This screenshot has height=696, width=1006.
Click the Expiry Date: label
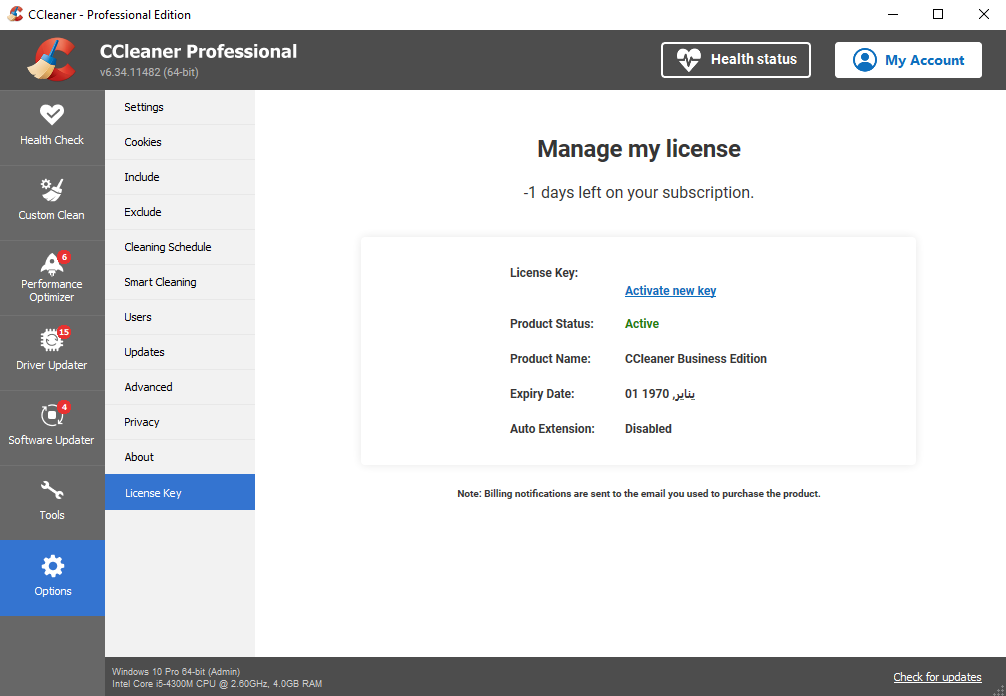(542, 394)
